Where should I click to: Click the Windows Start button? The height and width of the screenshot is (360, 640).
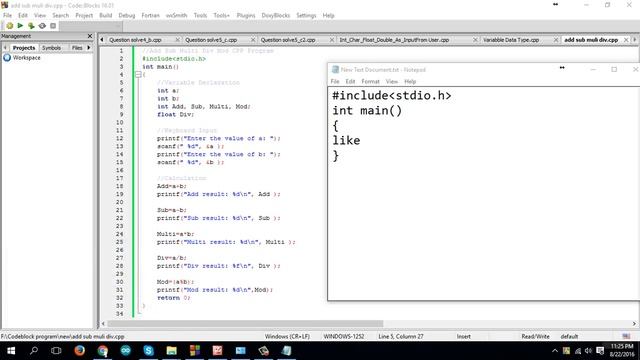(x=11, y=351)
